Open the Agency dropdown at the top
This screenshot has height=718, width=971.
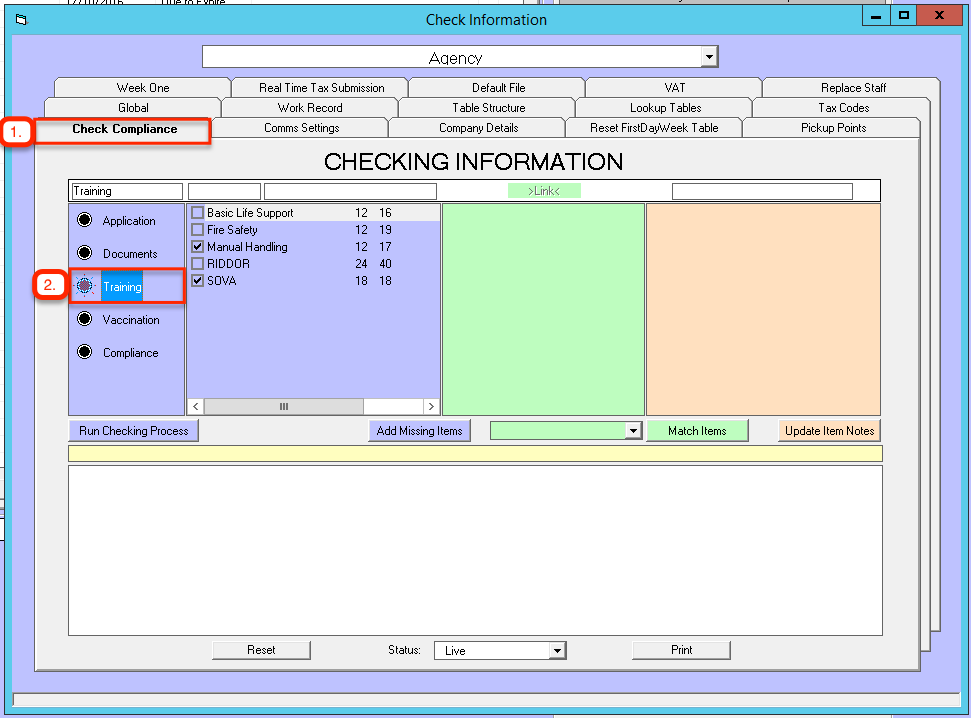[709, 57]
